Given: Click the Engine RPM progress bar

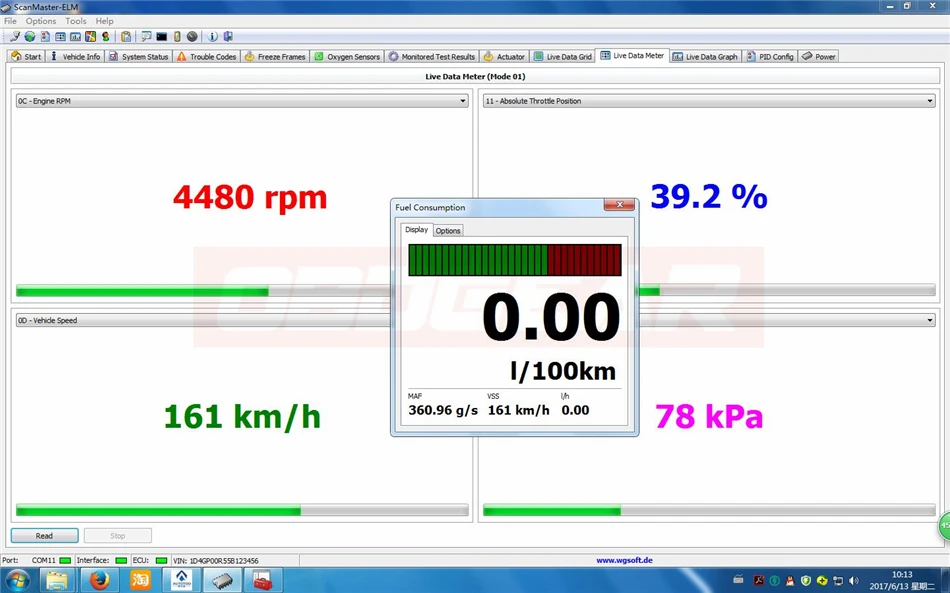Looking at the screenshot, I should click(x=203, y=291).
